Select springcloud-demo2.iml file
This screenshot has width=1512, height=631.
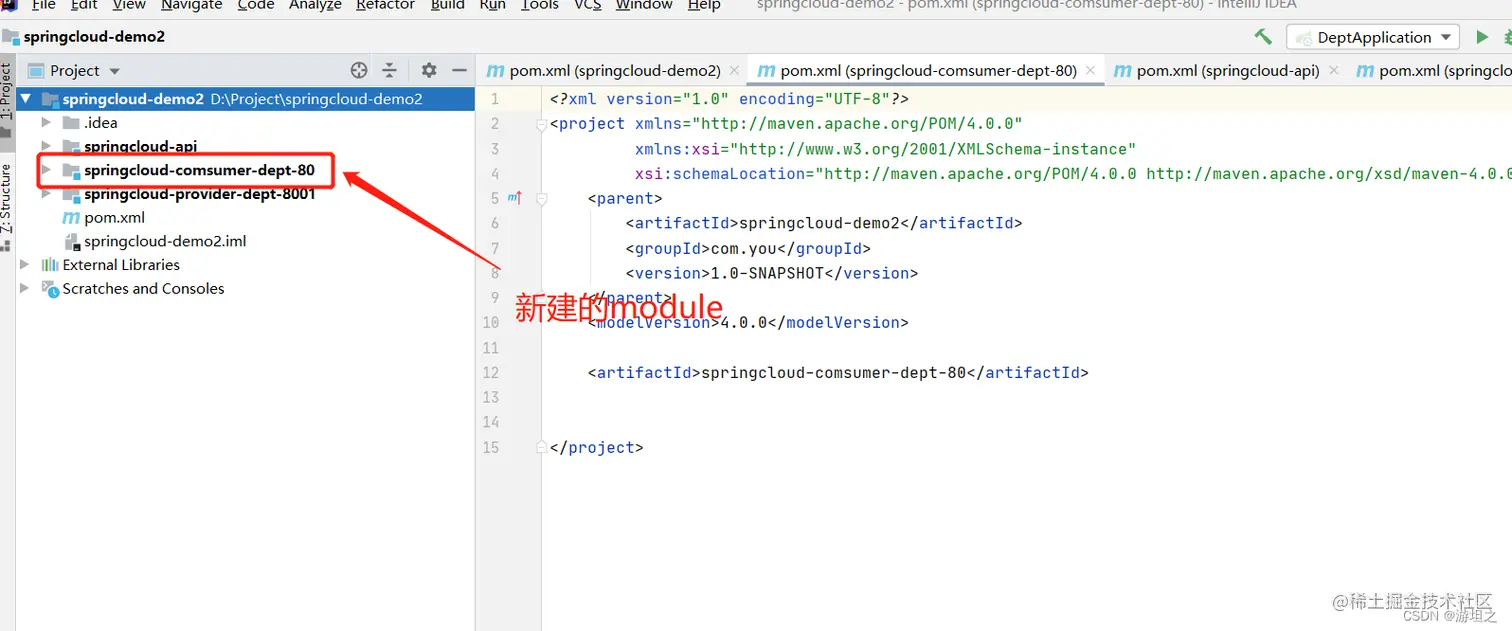tap(165, 241)
